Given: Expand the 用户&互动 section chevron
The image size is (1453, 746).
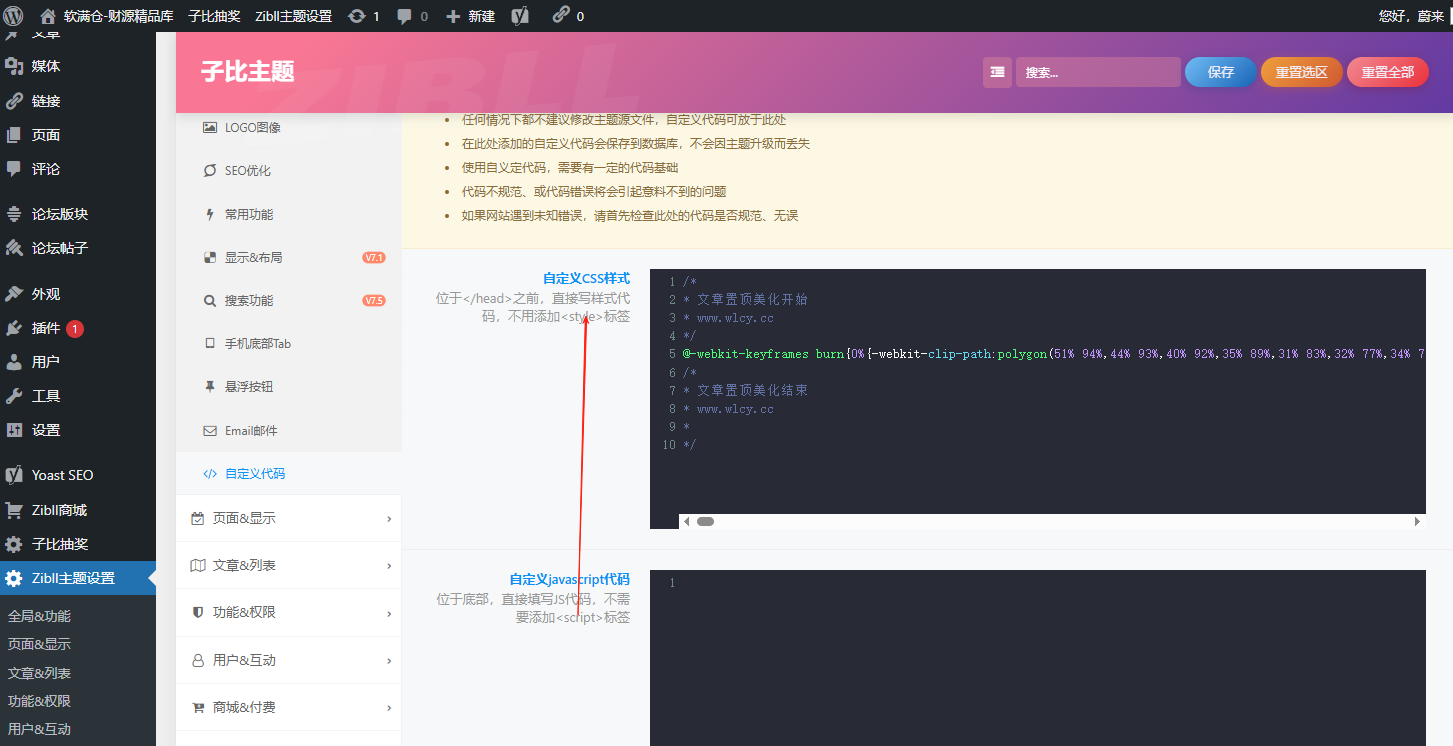Looking at the screenshot, I should (389, 660).
